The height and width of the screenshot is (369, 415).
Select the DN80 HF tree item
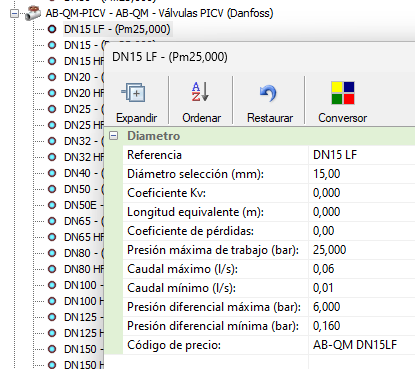tap(84, 269)
